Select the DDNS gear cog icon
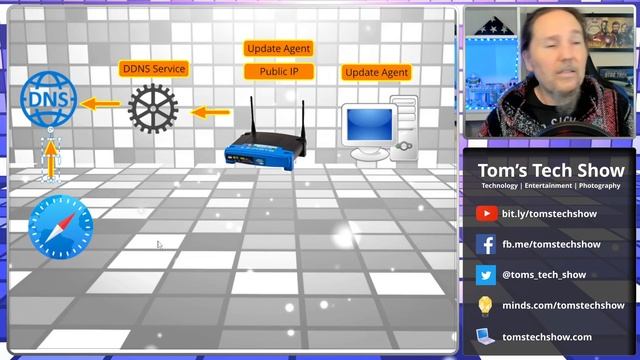Viewport: 640px width, 360px height. pyautogui.click(x=153, y=109)
